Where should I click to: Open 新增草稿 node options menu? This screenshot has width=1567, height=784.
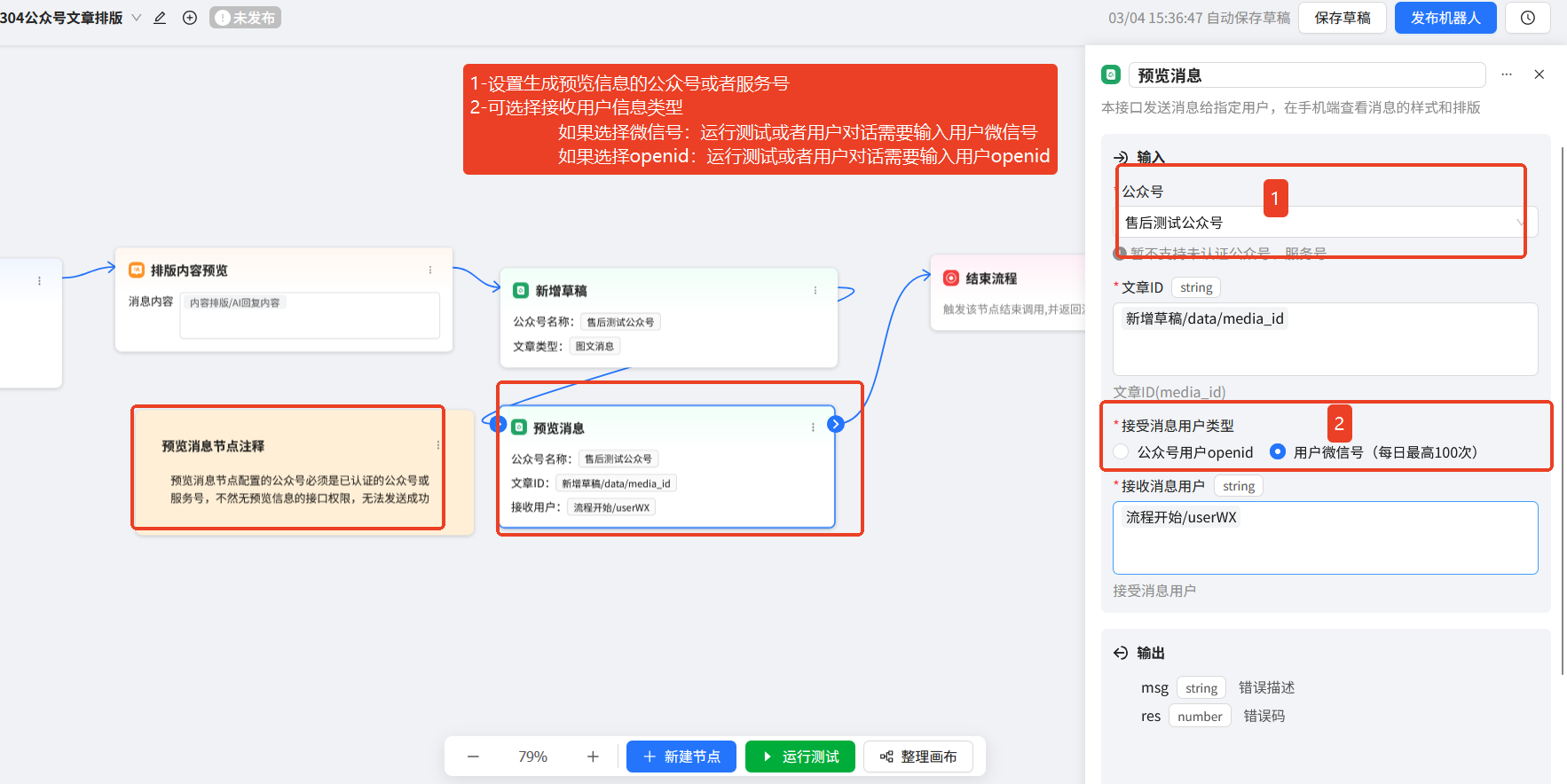[815, 290]
